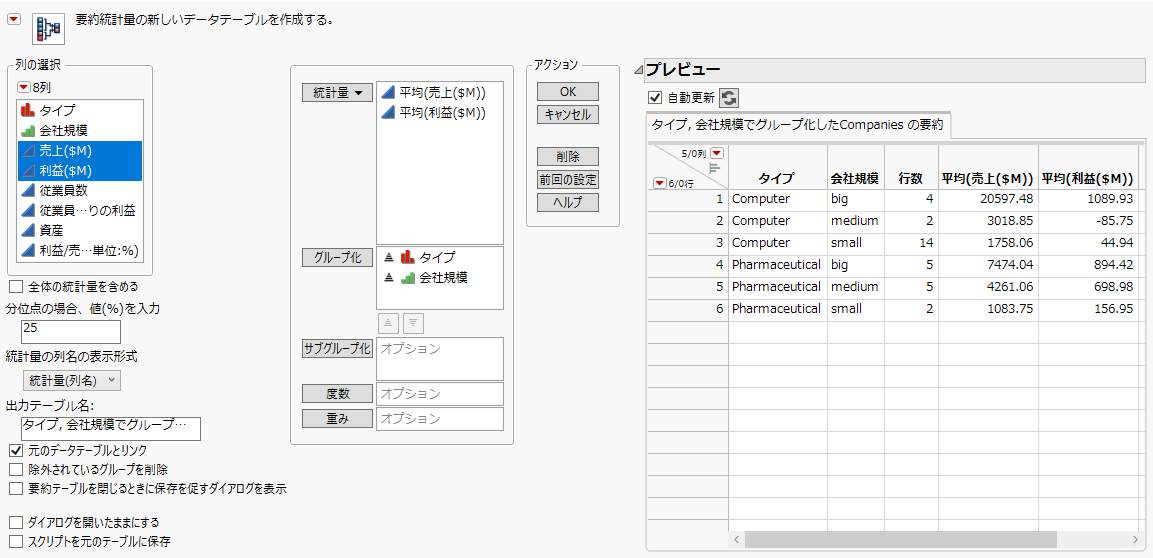Select 利益/売…単位:%) column in list
The height and width of the screenshot is (558, 1153).
tap(80, 250)
